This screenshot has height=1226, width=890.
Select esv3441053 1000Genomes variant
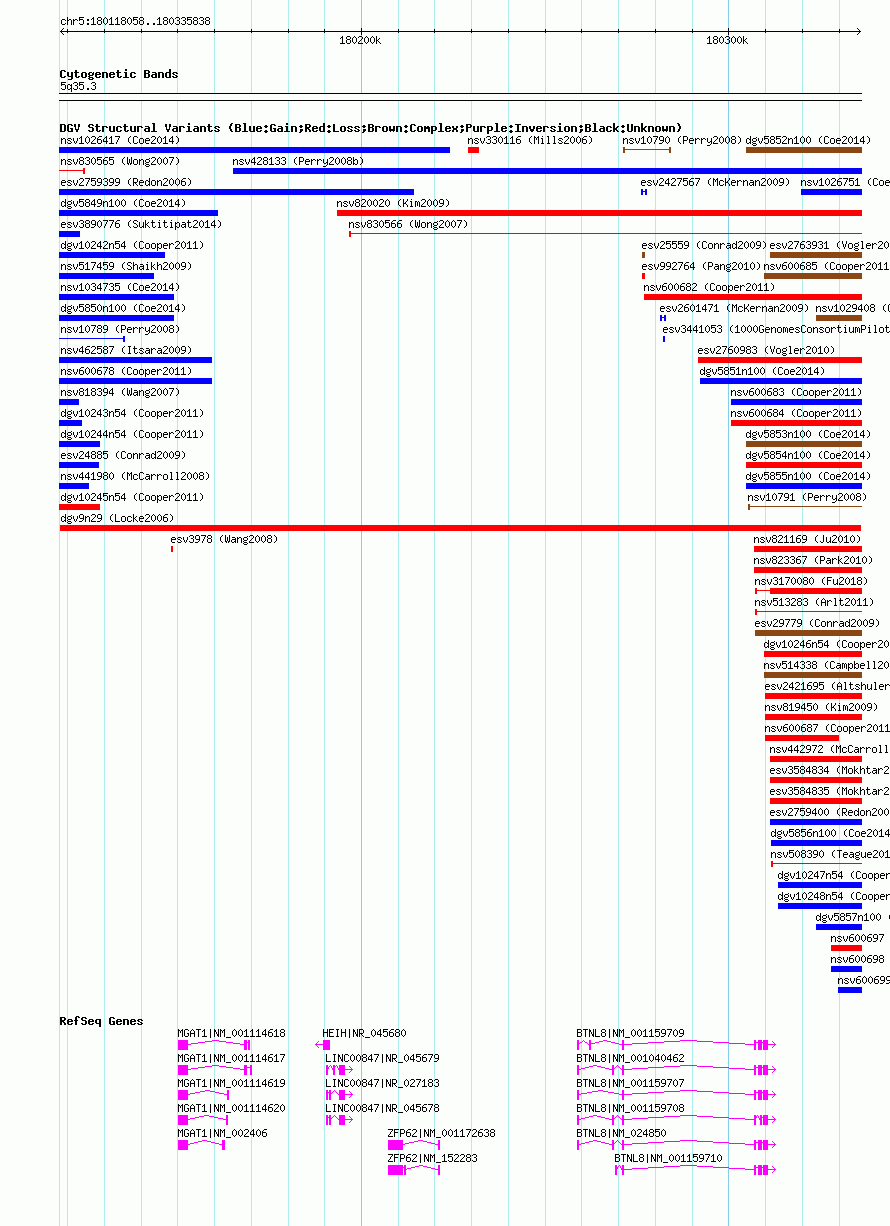(x=663, y=339)
